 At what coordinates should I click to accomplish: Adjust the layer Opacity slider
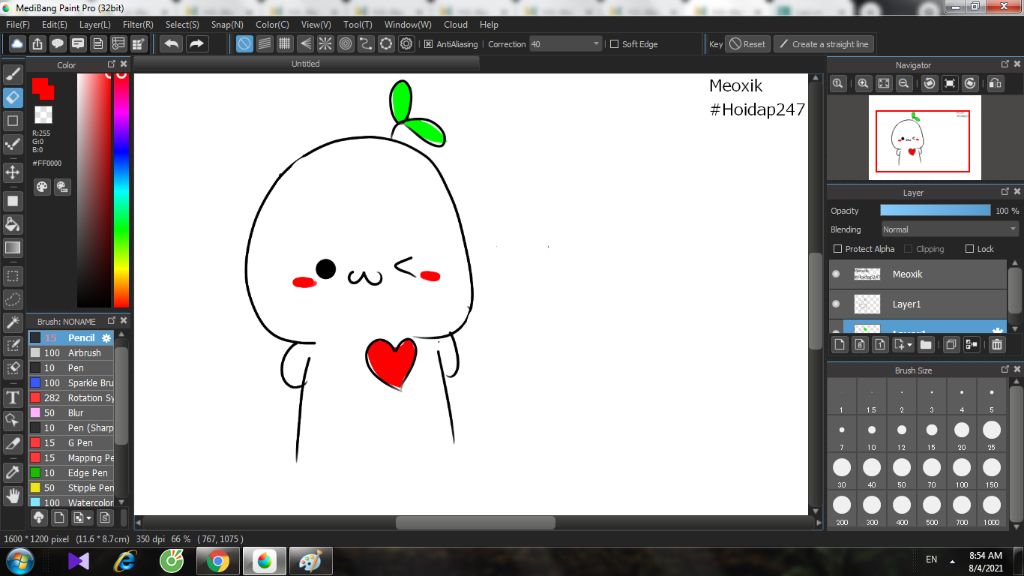click(x=935, y=210)
